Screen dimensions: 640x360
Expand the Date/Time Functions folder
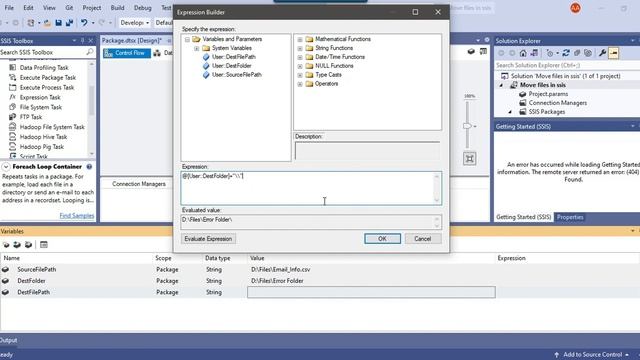300,57
